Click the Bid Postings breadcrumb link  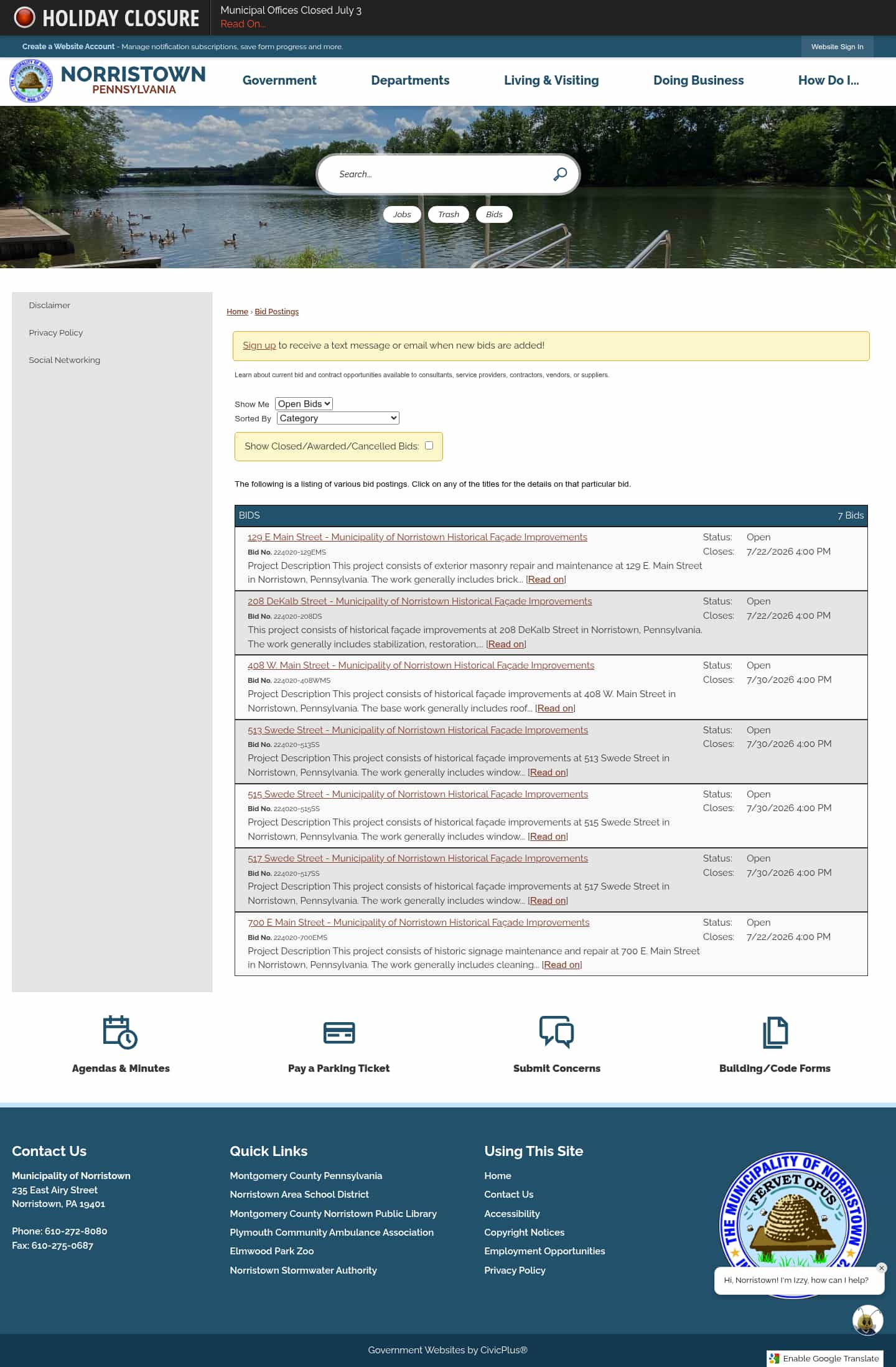coord(276,312)
